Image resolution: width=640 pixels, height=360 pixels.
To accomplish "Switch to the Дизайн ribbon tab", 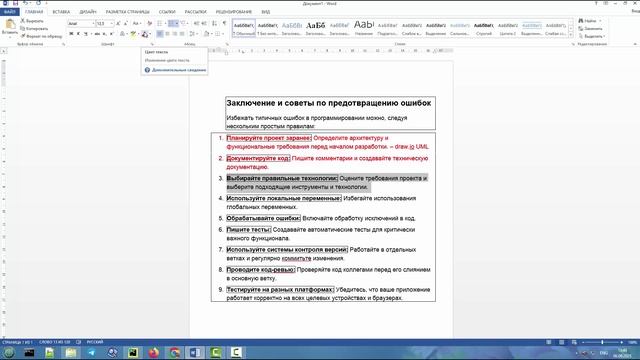I will click(88, 12).
